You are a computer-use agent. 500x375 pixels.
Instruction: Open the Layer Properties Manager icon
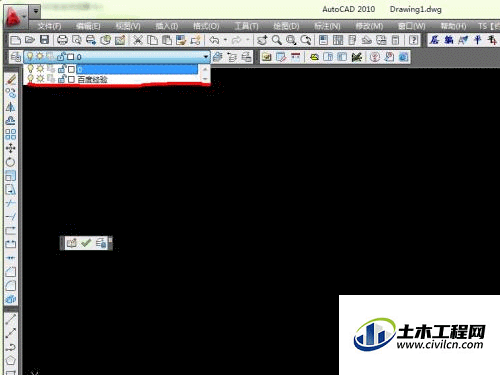[x=15, y=57]
